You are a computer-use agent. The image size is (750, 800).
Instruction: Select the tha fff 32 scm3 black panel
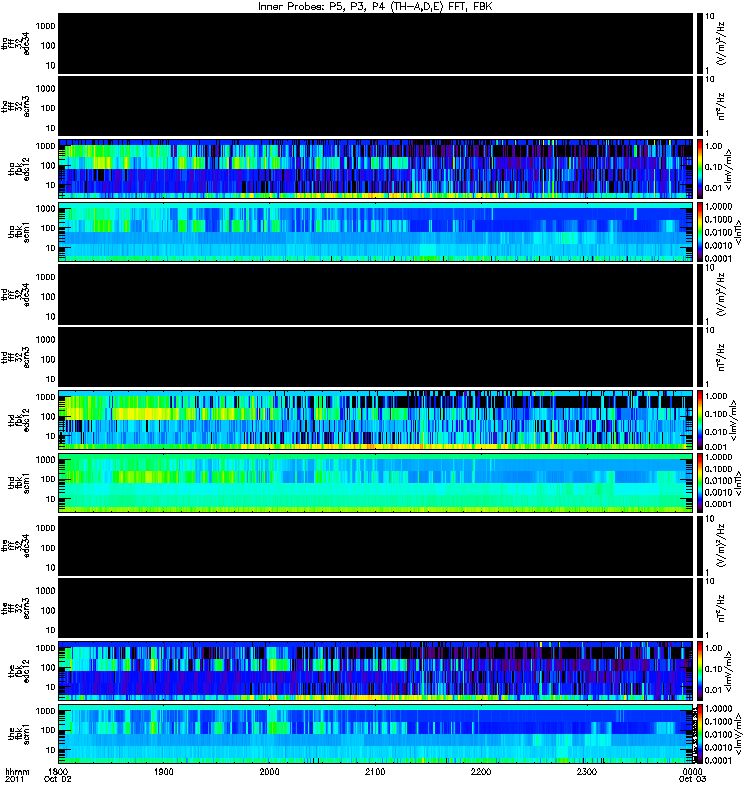(x=376, y=107)
